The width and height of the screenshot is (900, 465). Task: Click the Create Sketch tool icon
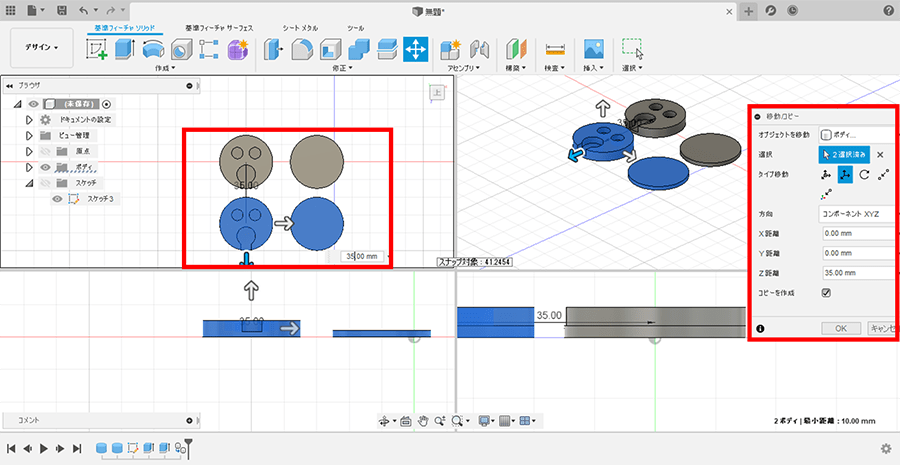click(97, 49)
